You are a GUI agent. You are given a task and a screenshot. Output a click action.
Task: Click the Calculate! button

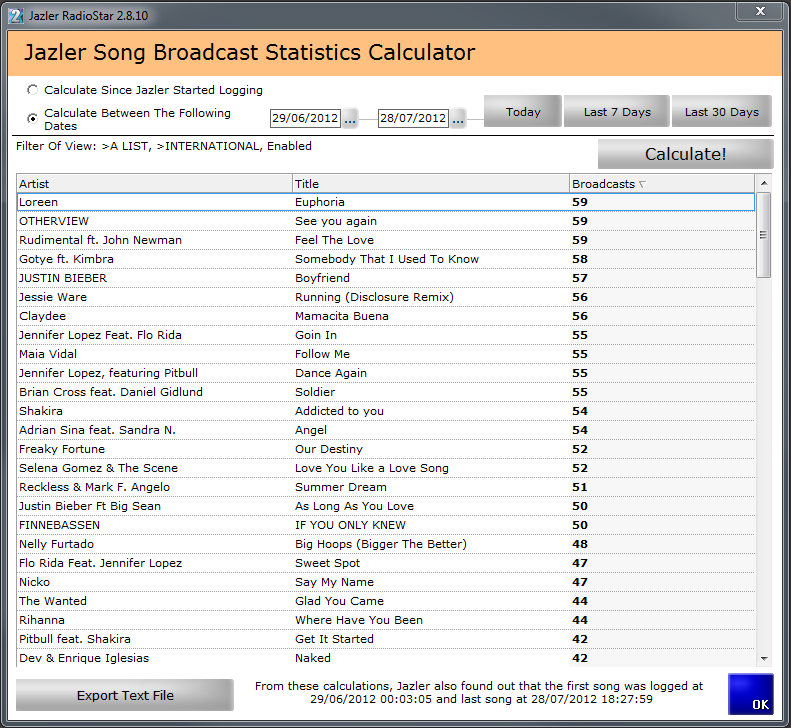coord(686,154)
